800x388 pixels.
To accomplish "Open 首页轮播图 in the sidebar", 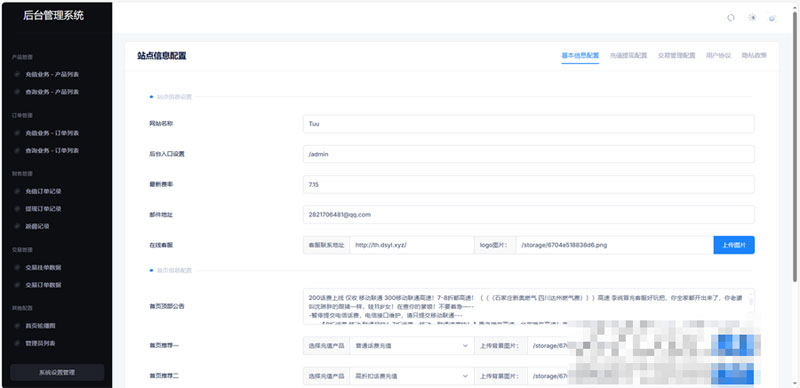I will 40,326.
